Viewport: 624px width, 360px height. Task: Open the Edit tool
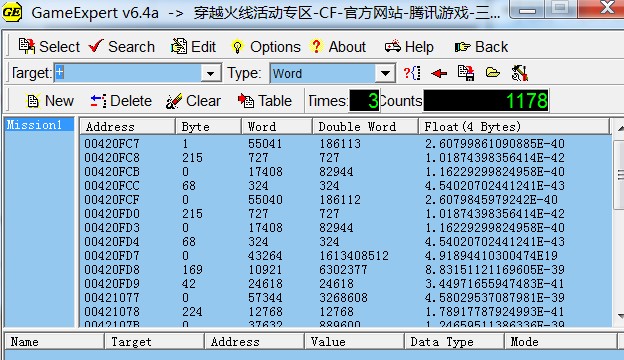(x=193, y=47)
